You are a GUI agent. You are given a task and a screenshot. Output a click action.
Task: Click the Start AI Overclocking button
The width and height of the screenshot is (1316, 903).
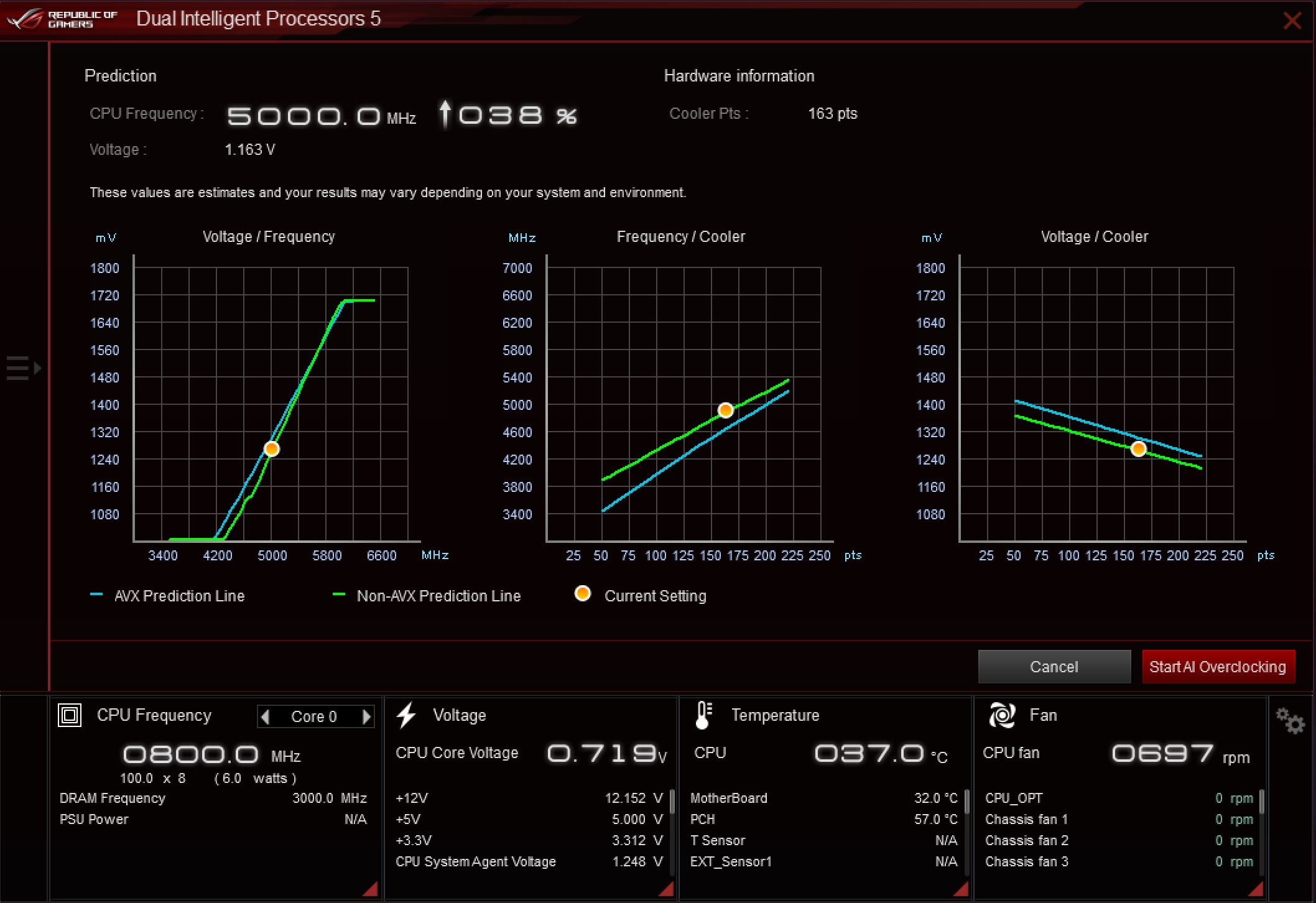pos(1218,667)
